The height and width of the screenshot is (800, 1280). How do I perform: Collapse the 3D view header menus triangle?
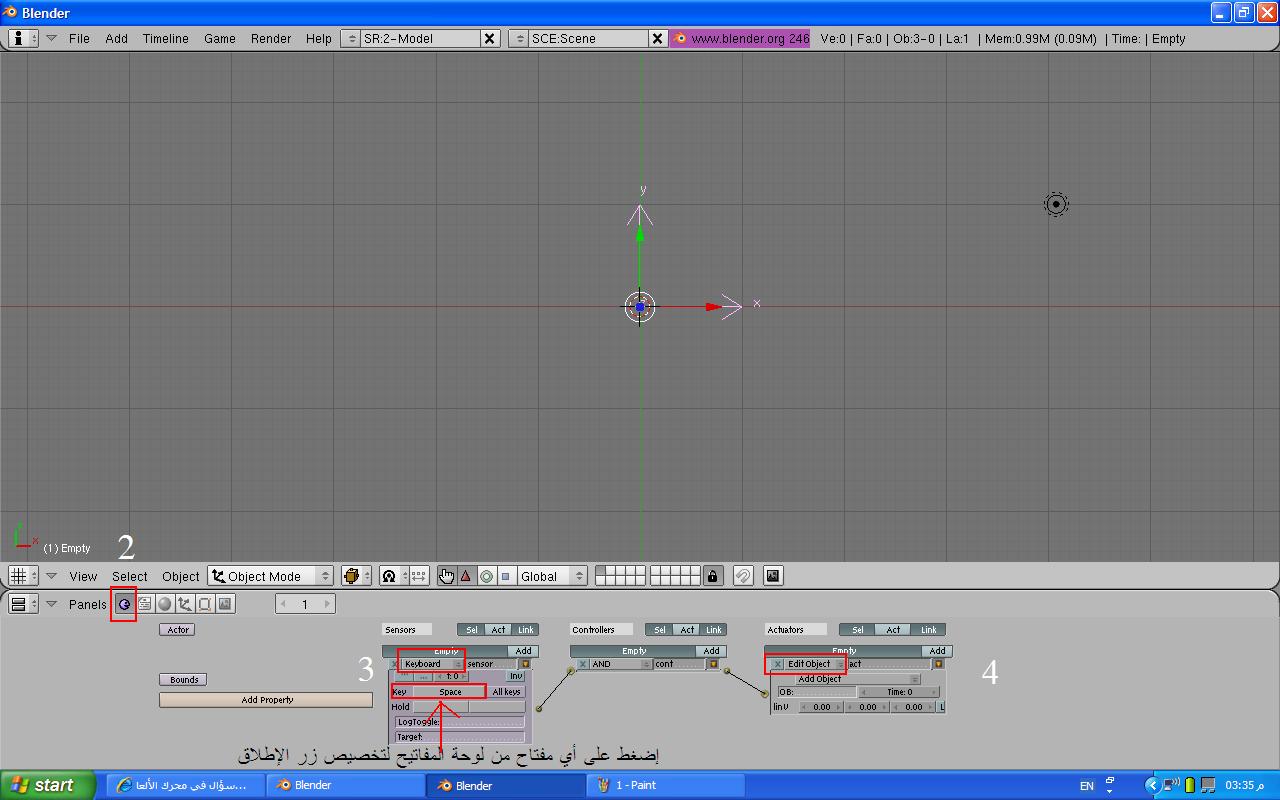tap(51, 576)
